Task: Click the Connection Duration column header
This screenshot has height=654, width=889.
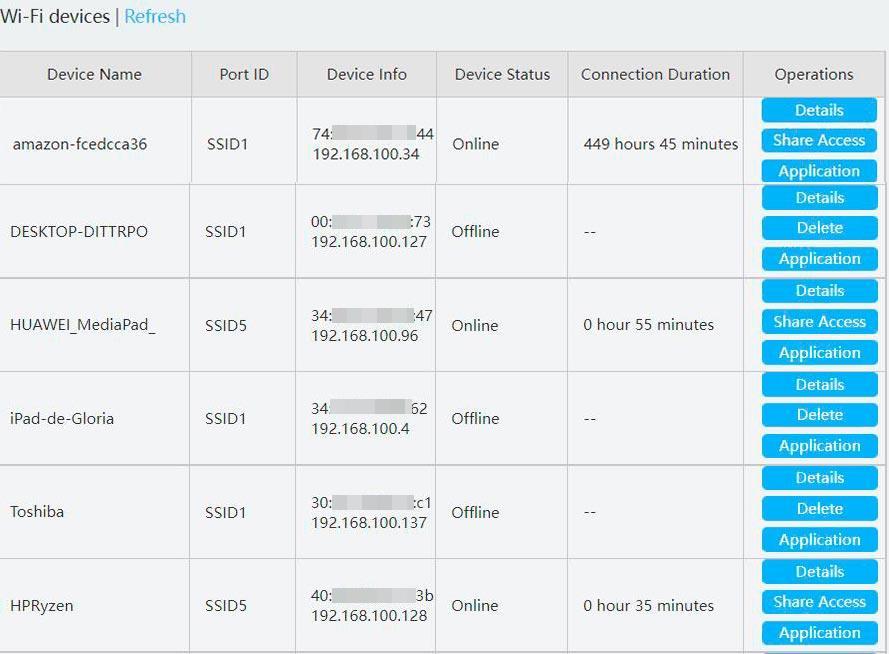Action: (655, 74)
